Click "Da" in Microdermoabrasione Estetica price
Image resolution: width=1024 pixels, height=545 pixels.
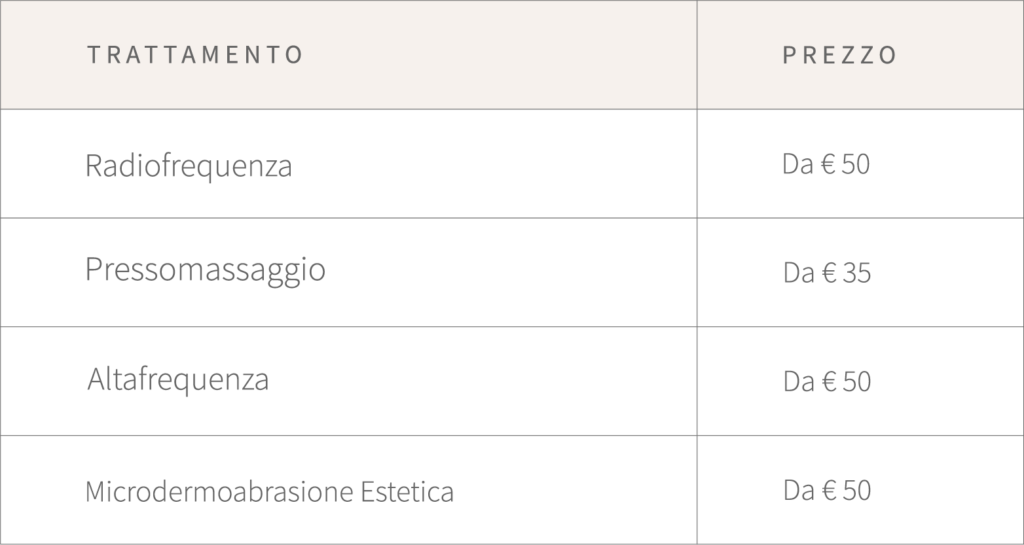pos(798,490)
